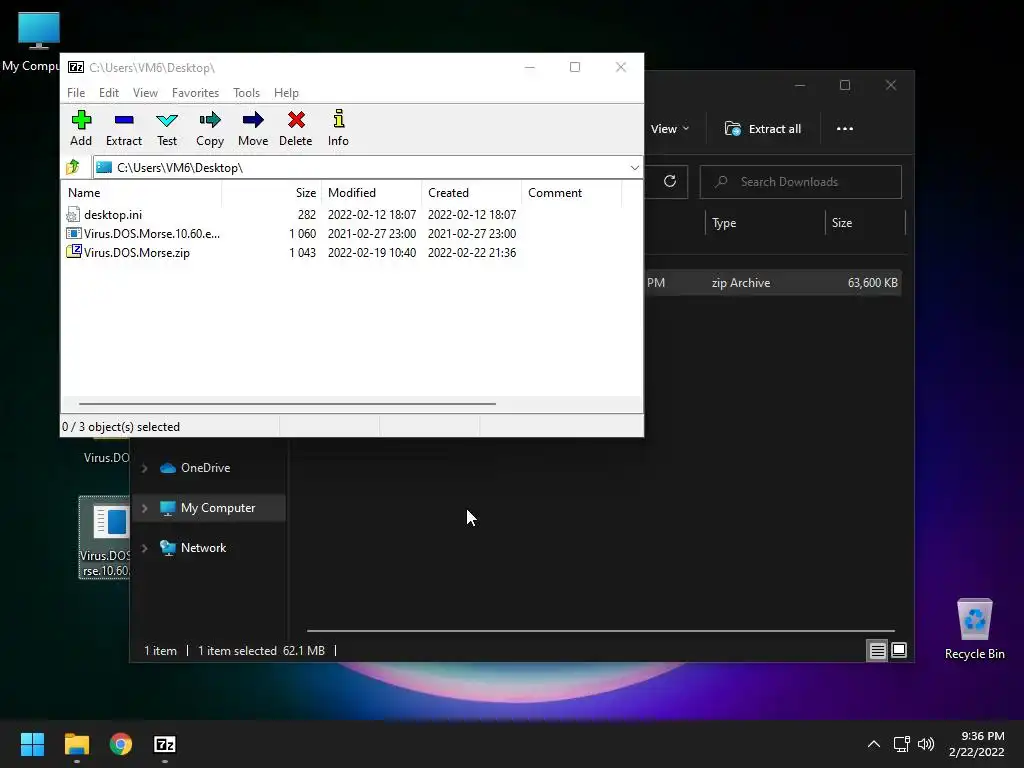The image size is (1024, 768).
Task: Open the Windows Start menu
Action: (x=32, y=744)
